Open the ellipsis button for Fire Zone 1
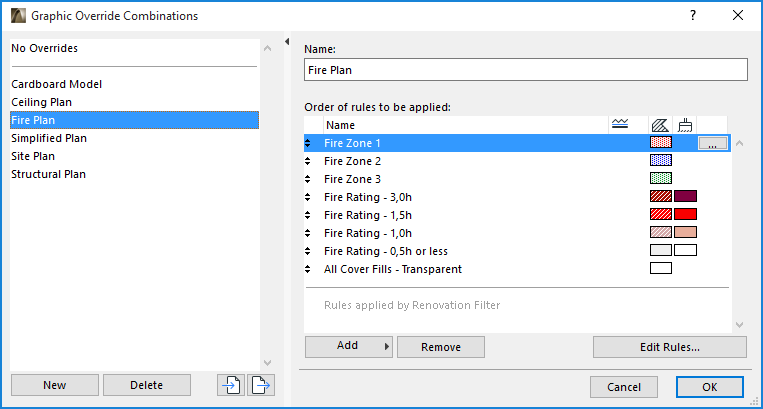This screenshot has width=763, height=409. (711, 144)
